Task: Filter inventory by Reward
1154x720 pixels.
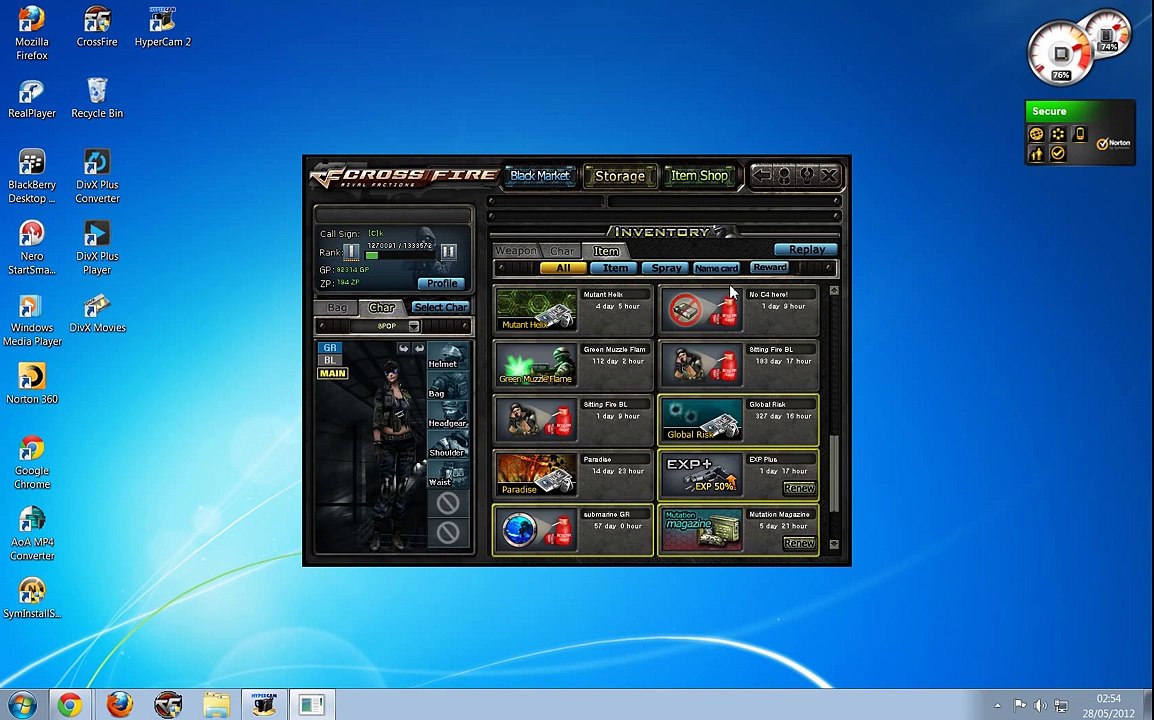Action: click(x=770, y=267)
